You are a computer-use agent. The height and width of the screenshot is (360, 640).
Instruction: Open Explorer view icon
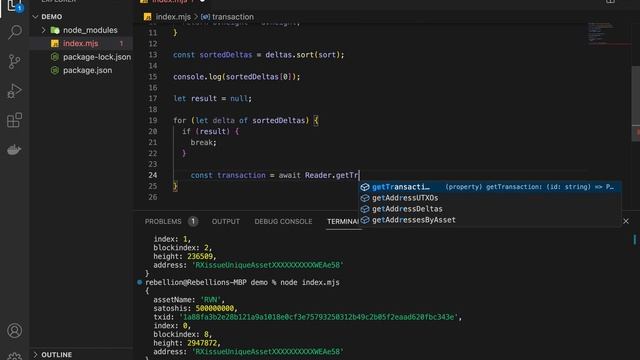coord(15,5)
